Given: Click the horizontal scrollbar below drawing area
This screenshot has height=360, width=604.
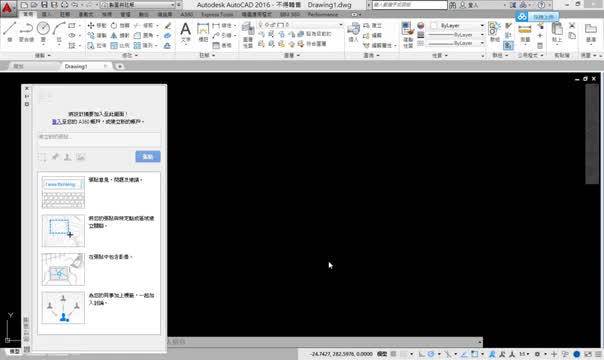Looking at the screenshot, I should pyautogui.click(x=324, y=341).
